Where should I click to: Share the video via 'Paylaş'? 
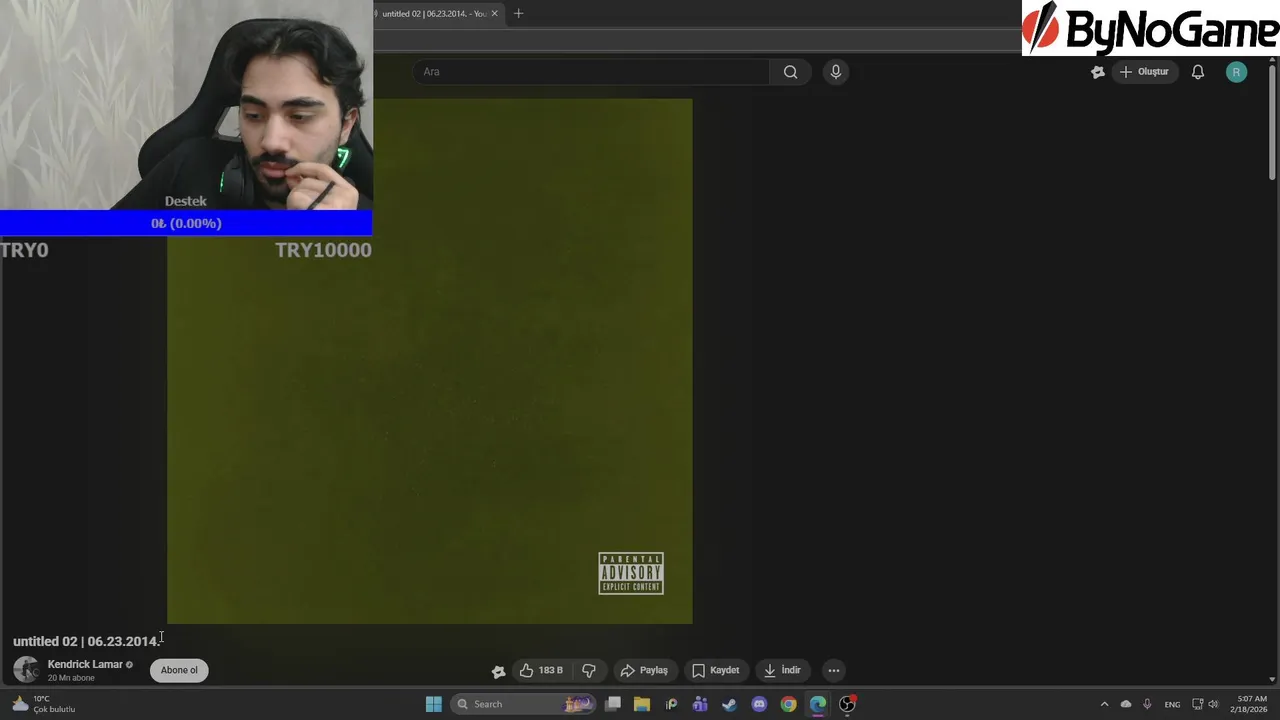(x=643, y=670)
